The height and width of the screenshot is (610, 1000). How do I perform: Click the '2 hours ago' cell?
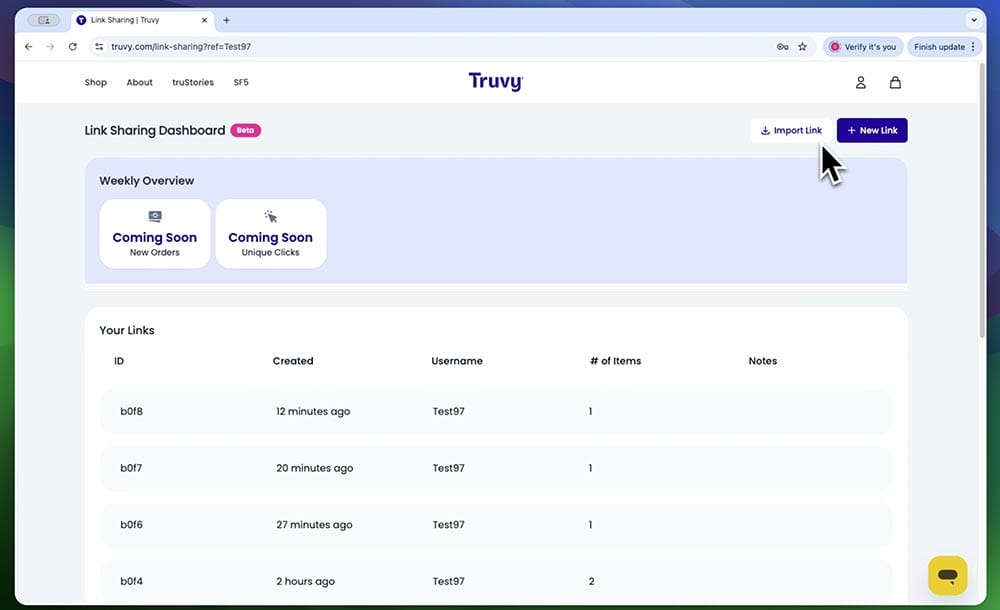[305, 581]
